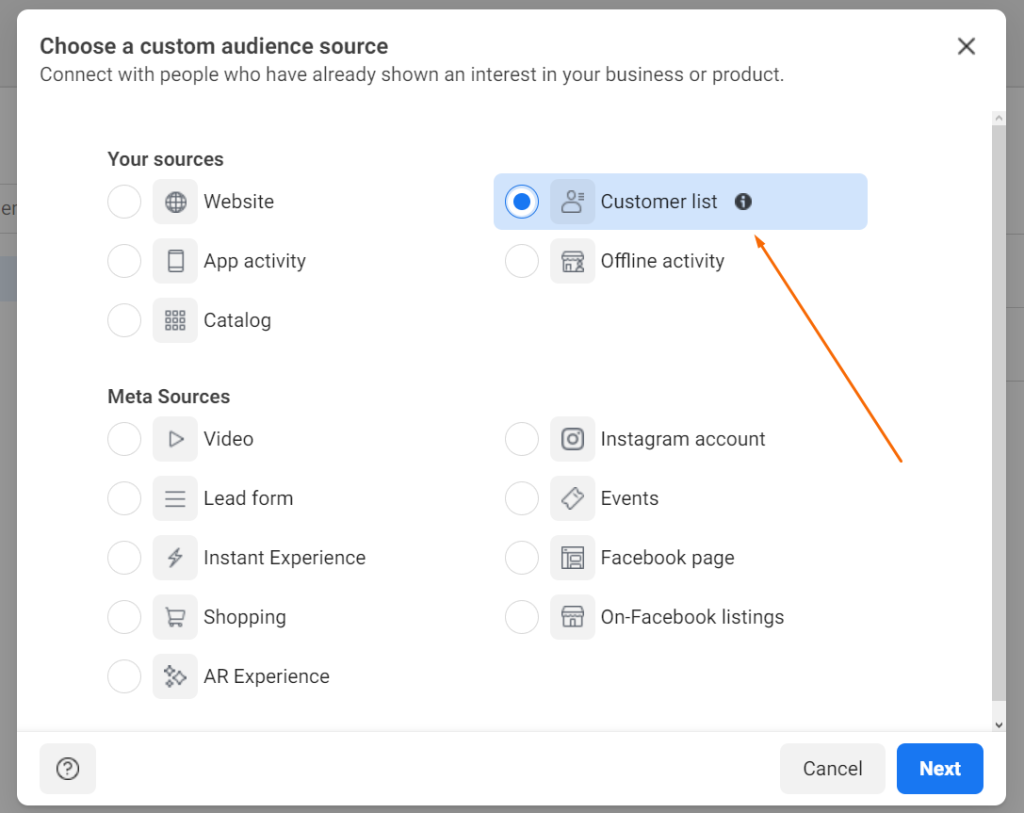Screen dimensions: 1024x813
Task: Click the Next button
Action: [940, 768]
